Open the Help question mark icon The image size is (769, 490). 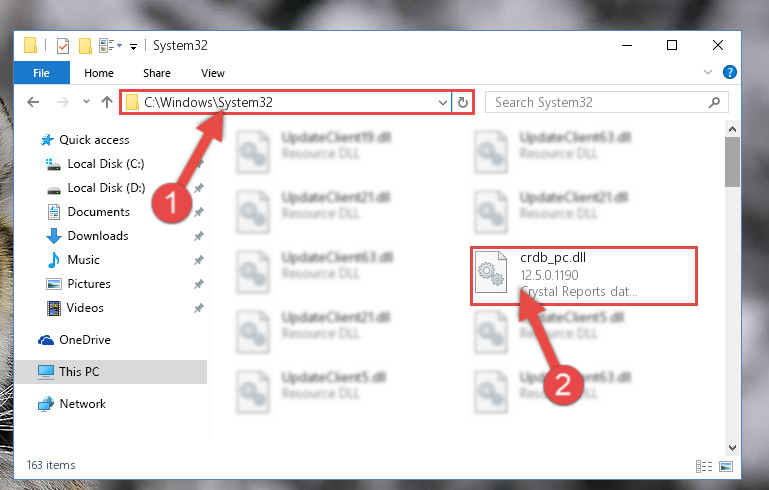[729, 73]
